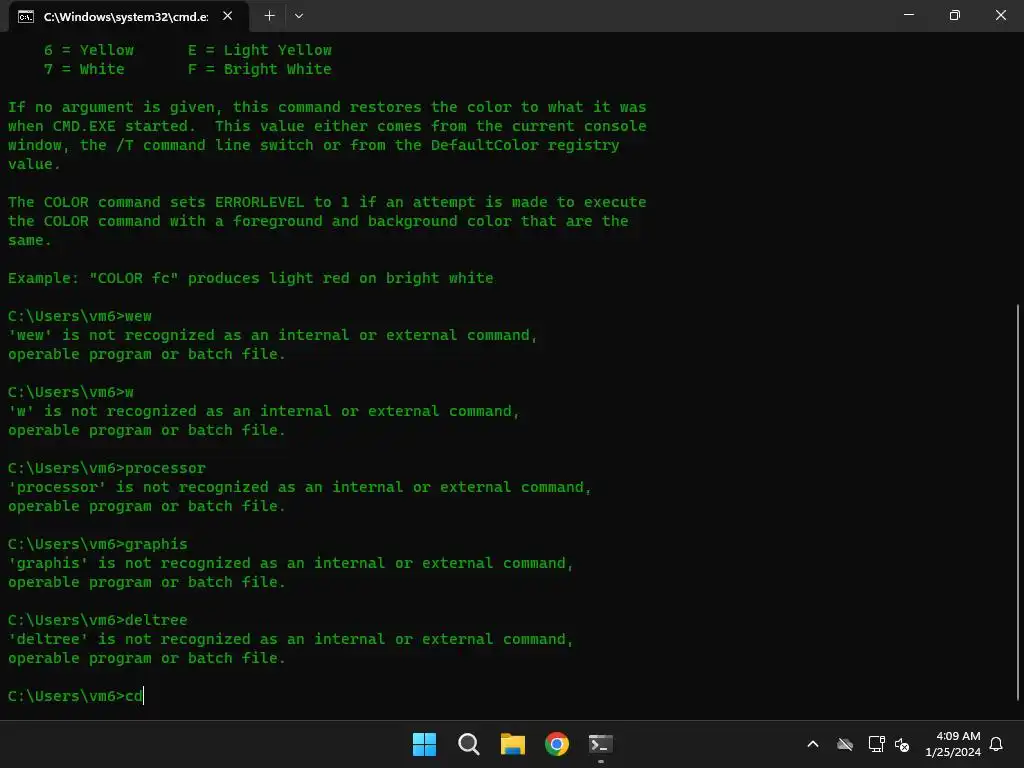This screenshot has width=1024, height=768.
Task: Show hidden system tray icons
Action: pos(813,744)
